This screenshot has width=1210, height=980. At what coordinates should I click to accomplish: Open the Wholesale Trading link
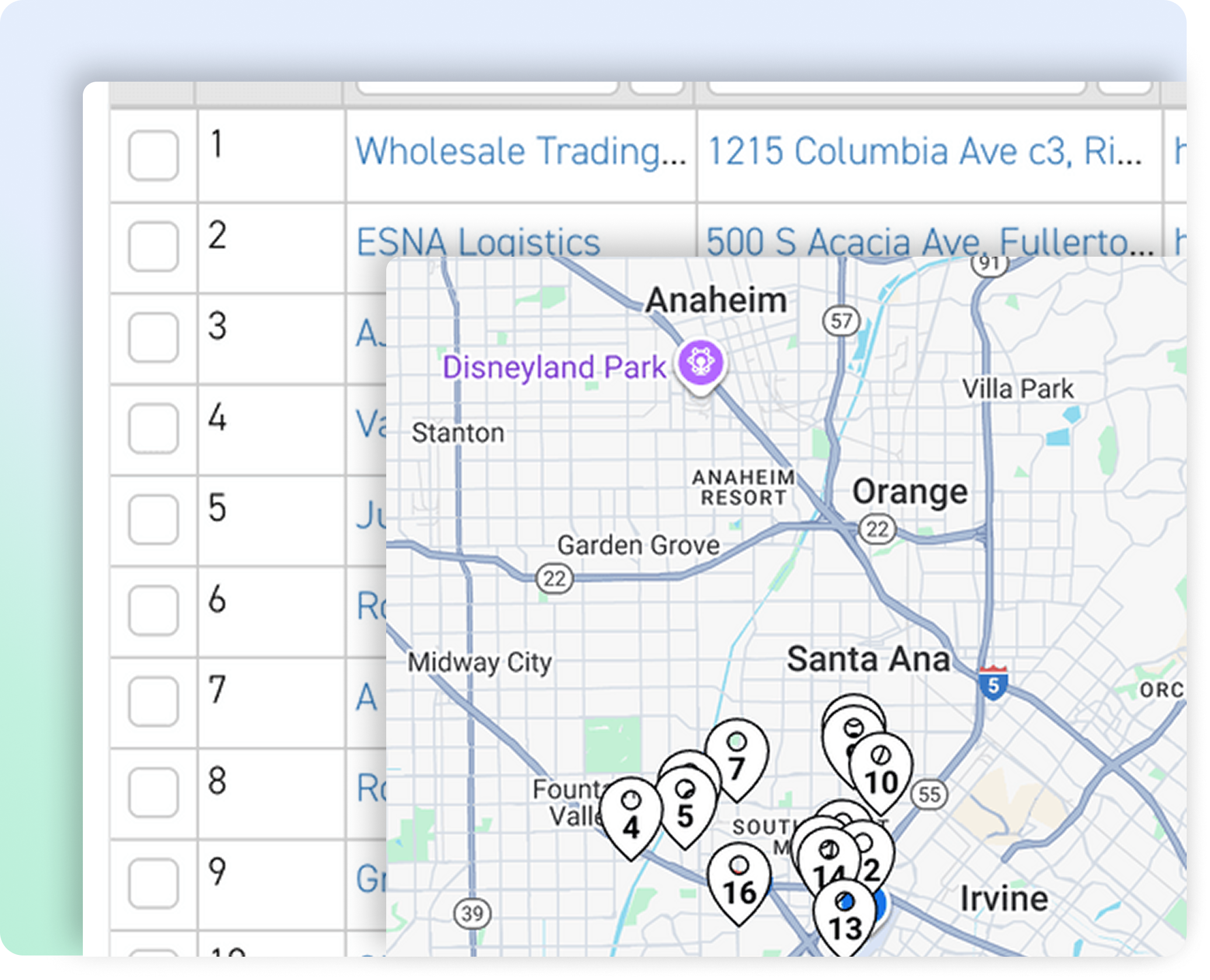point(520,152)
